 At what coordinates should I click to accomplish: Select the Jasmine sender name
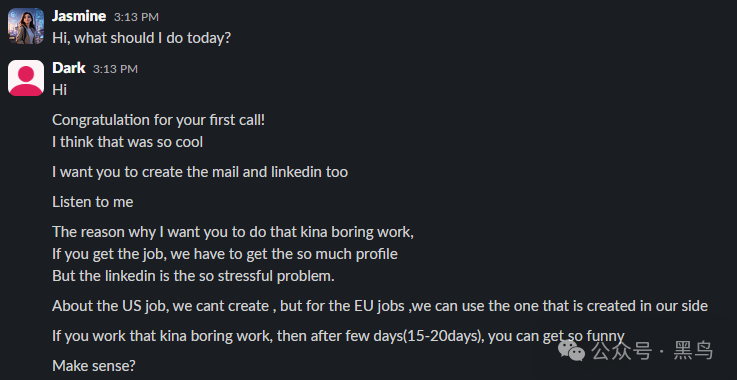click(x=79, y=16)
